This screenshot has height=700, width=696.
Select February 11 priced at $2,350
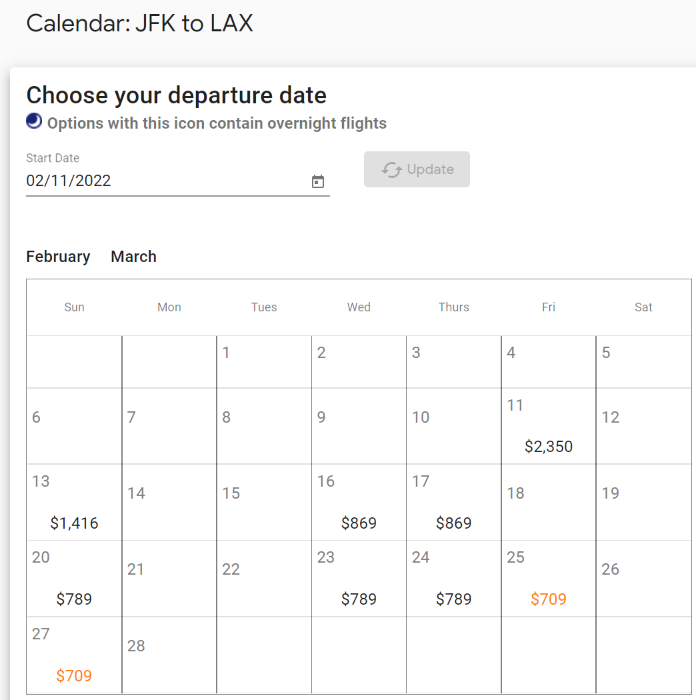click(x=548, y=426)
